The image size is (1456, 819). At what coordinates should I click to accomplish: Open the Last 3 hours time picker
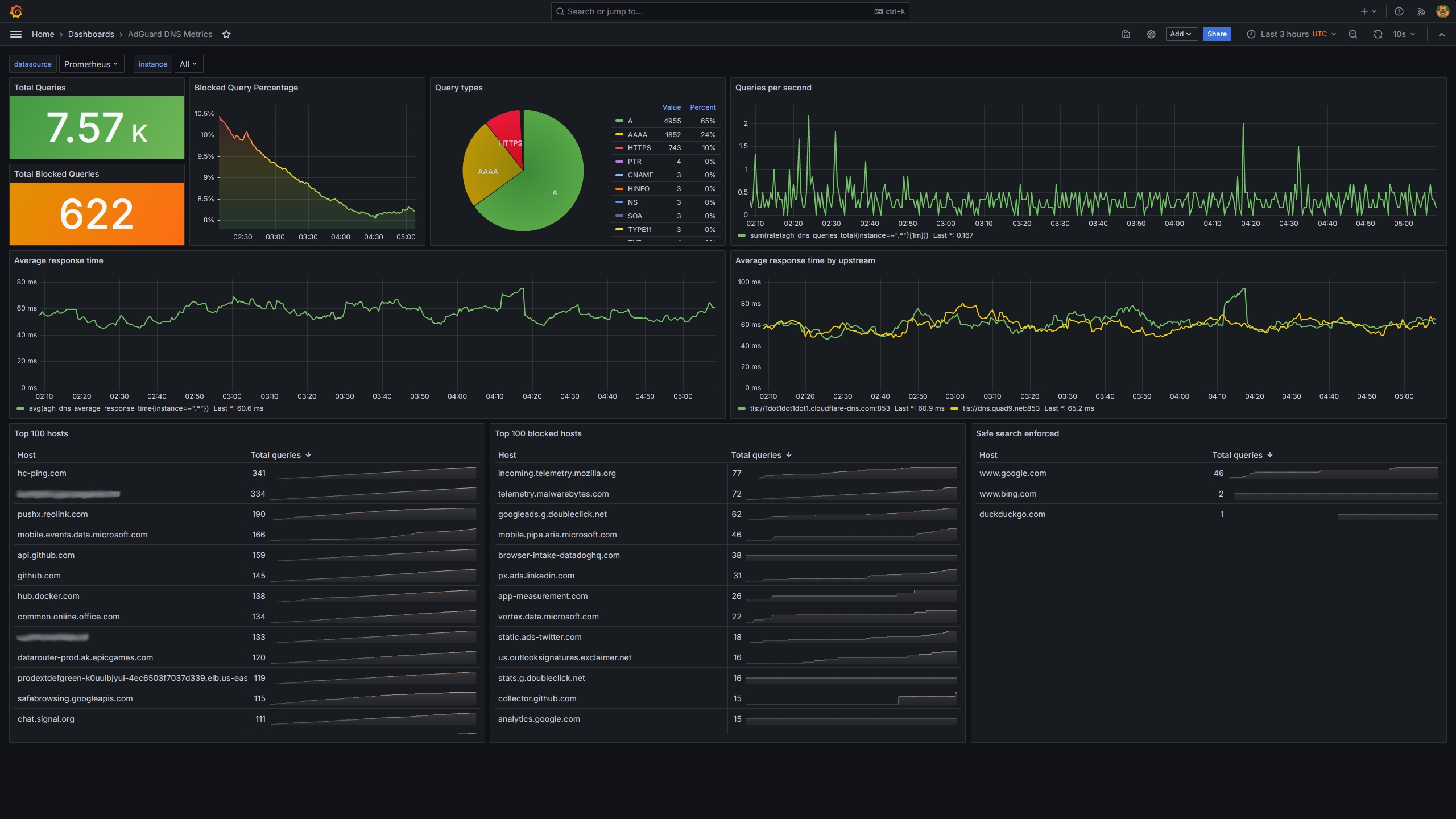point(1291,34)
